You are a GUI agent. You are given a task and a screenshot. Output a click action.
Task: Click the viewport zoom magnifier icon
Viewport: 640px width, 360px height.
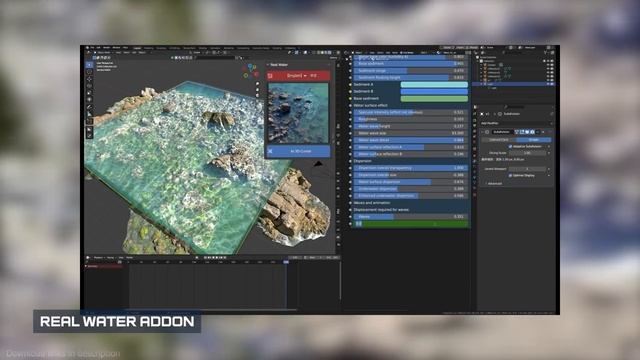257,83
